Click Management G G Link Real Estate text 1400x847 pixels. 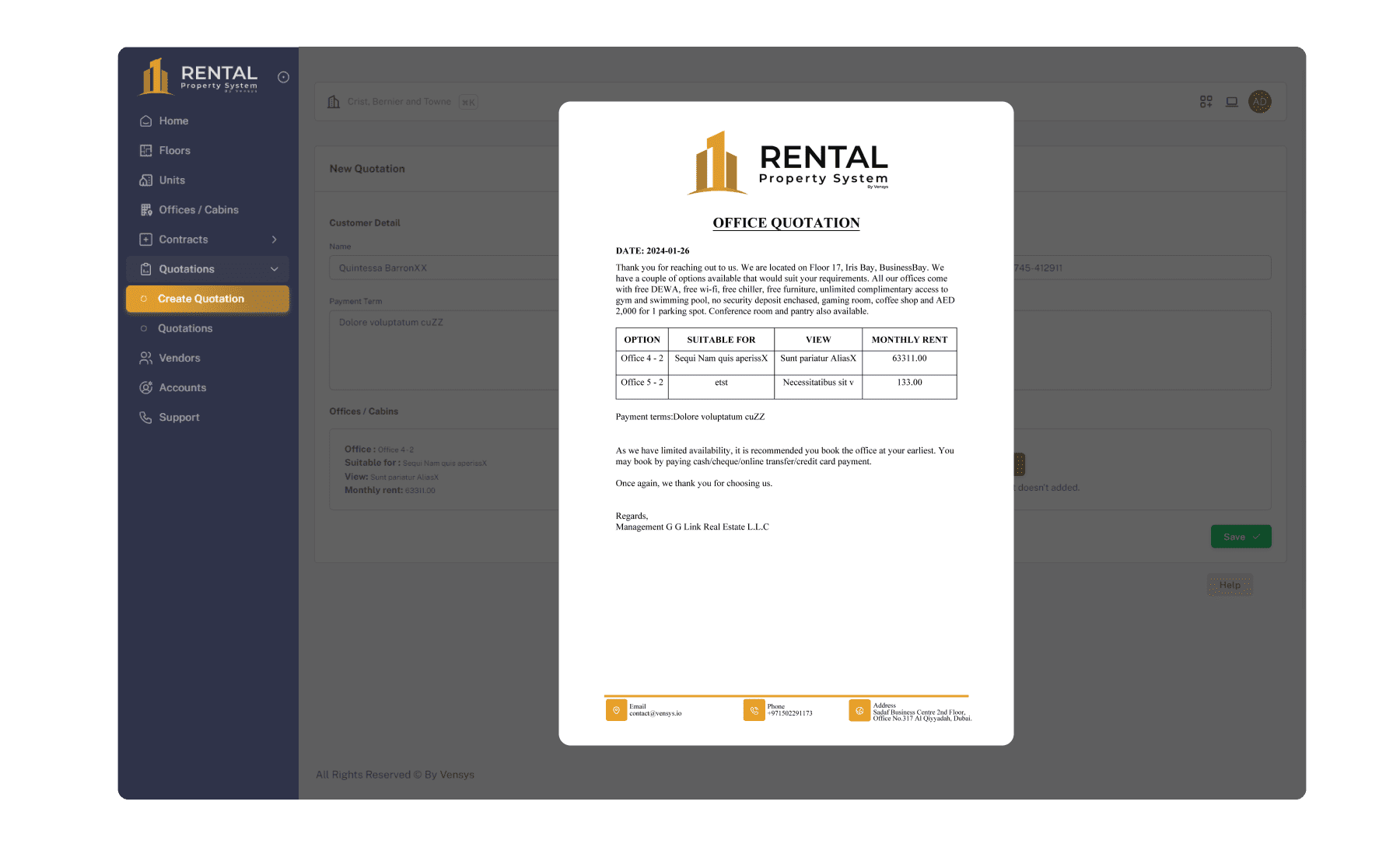click(x=692, y=527)
